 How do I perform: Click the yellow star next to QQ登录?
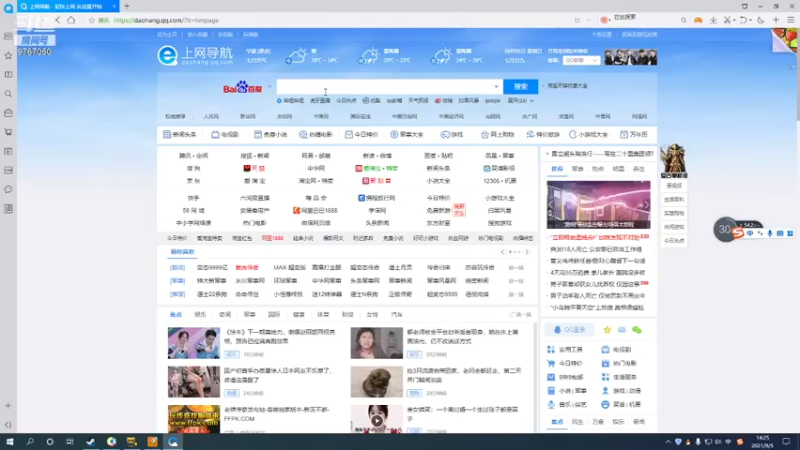[607, 330]
